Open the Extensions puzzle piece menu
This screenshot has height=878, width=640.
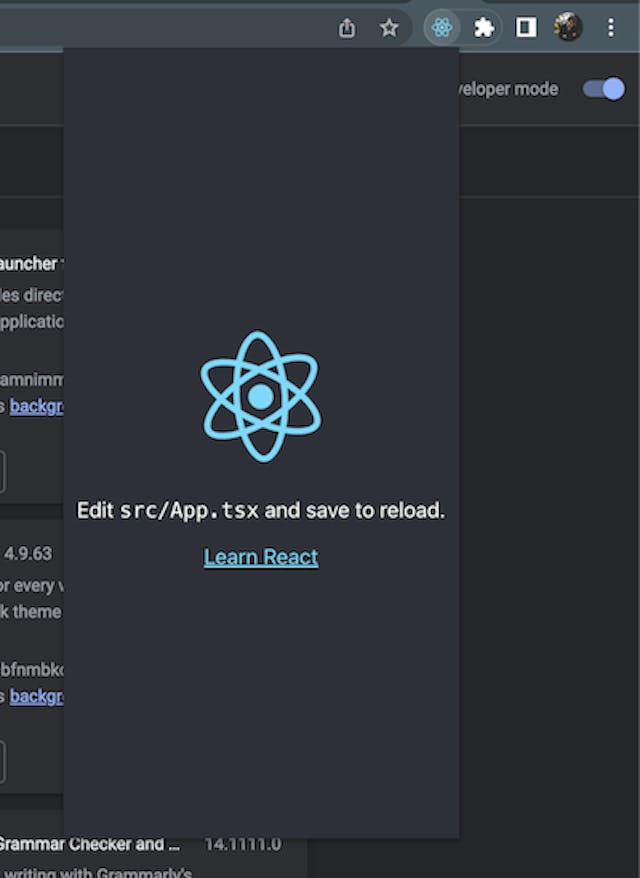click(x=484, y=28)
